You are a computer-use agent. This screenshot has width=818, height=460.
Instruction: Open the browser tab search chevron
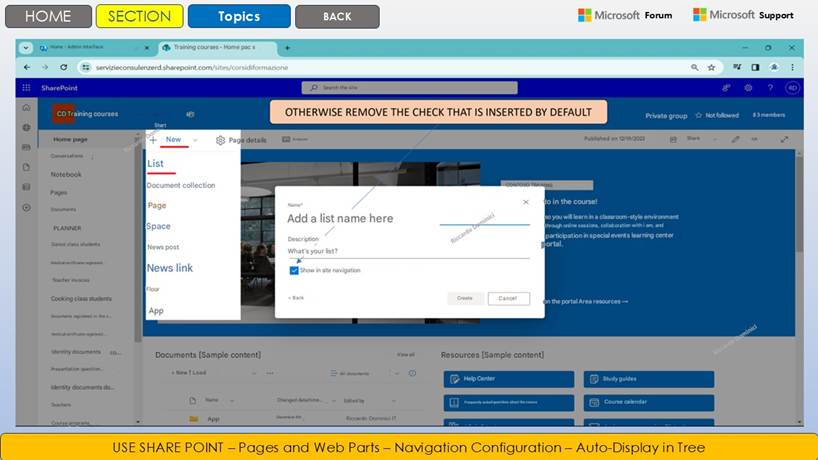click(x=26, y=48)
